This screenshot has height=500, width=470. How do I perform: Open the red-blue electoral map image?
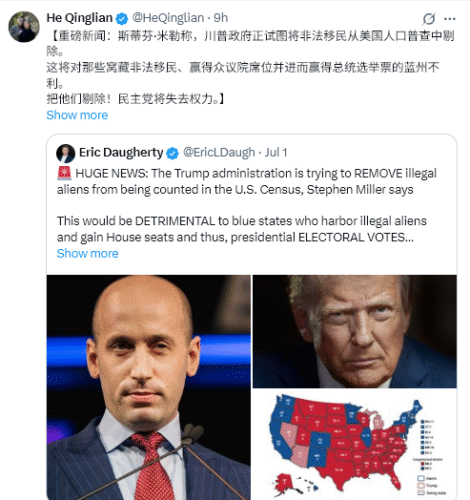coord(355,445)
